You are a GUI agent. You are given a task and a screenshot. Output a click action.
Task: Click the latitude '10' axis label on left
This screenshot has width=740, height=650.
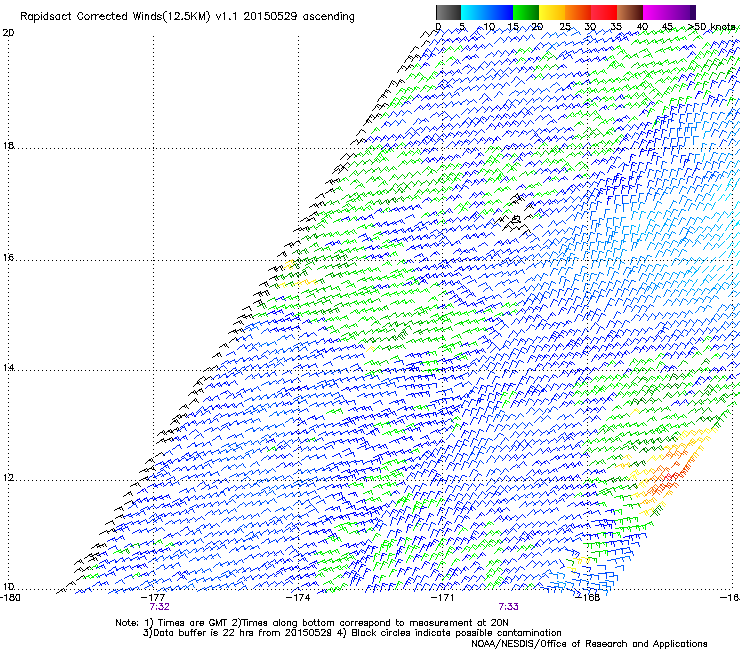tap(8, 587)
